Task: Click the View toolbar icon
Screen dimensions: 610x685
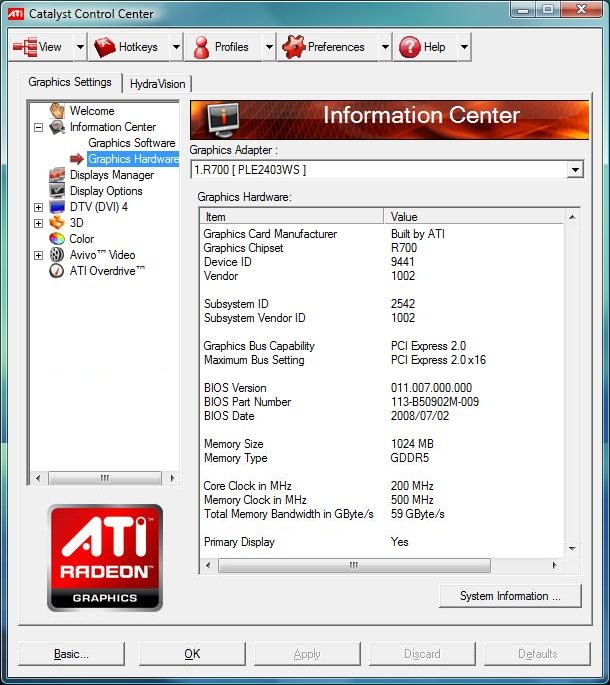Action: (25, 47)
